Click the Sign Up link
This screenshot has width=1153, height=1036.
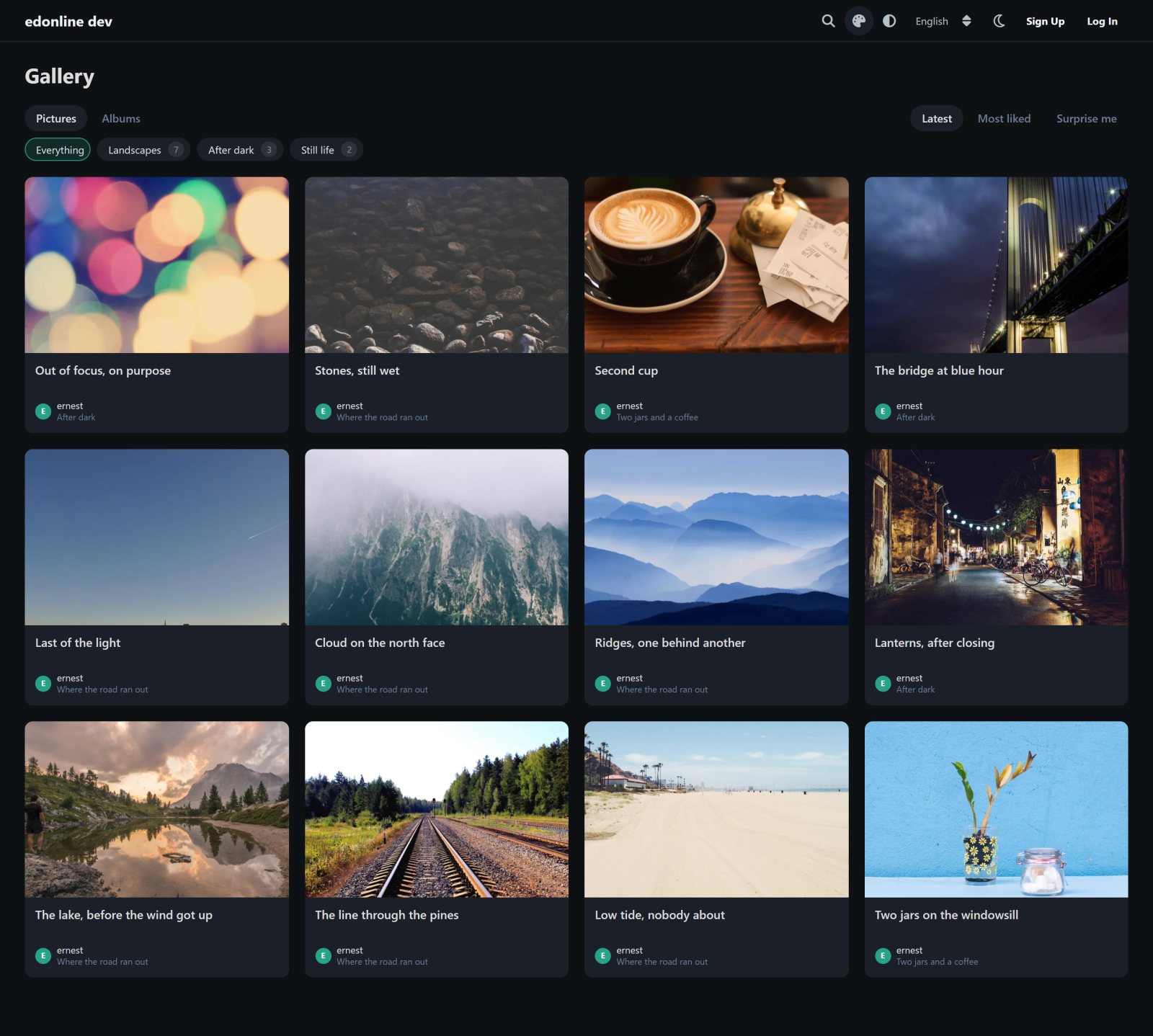tap(1045, 21)
